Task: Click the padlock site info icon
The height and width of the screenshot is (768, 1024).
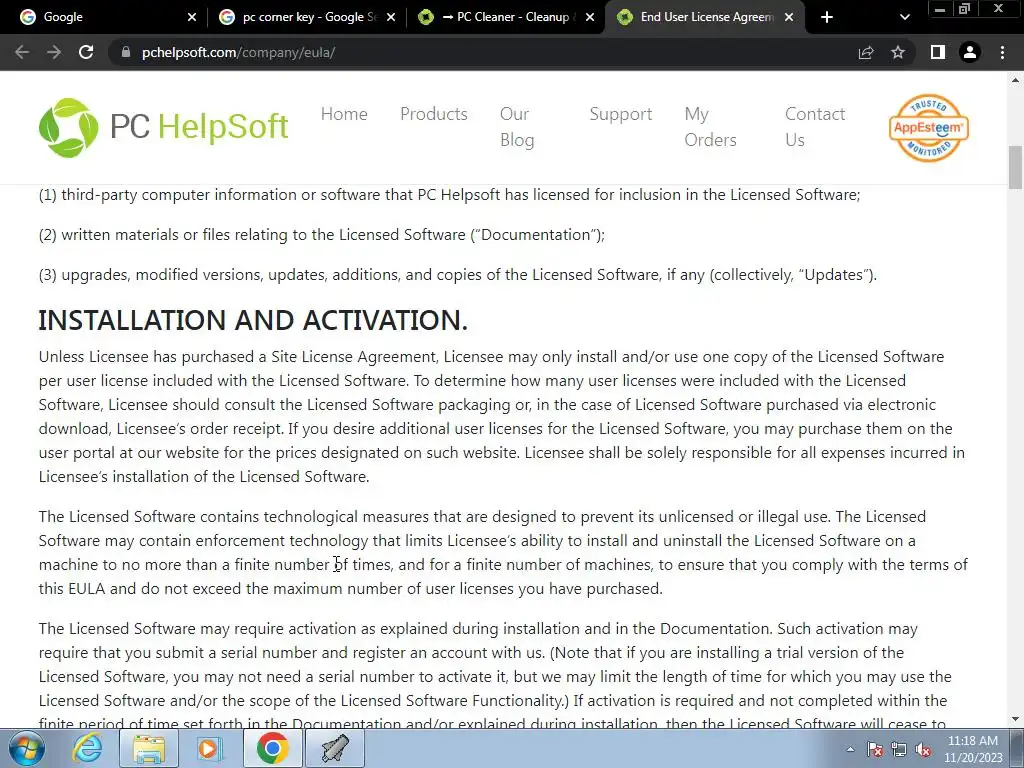Action: [x=126, y=52]
